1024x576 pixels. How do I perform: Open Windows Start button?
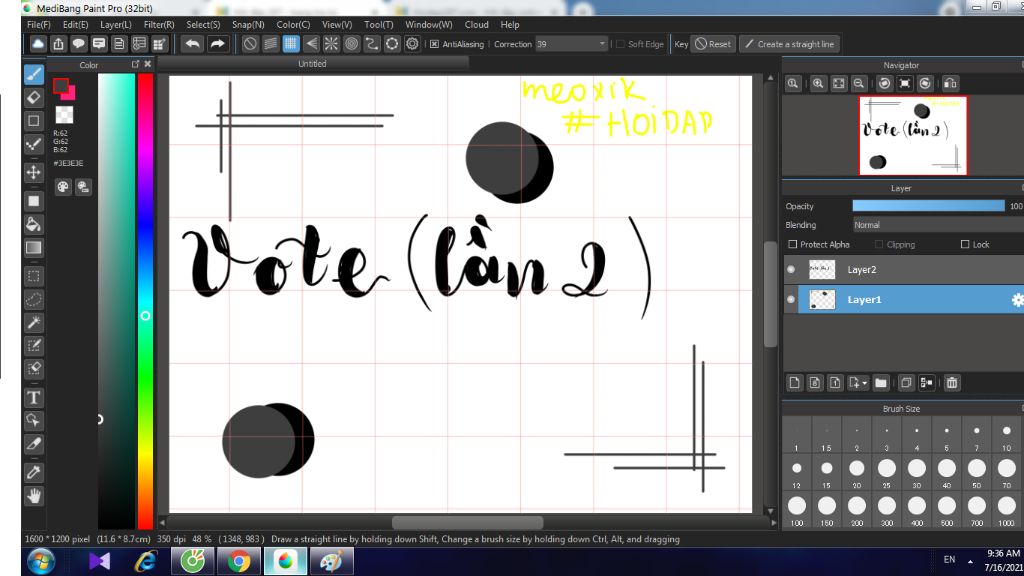coord(40,561)
